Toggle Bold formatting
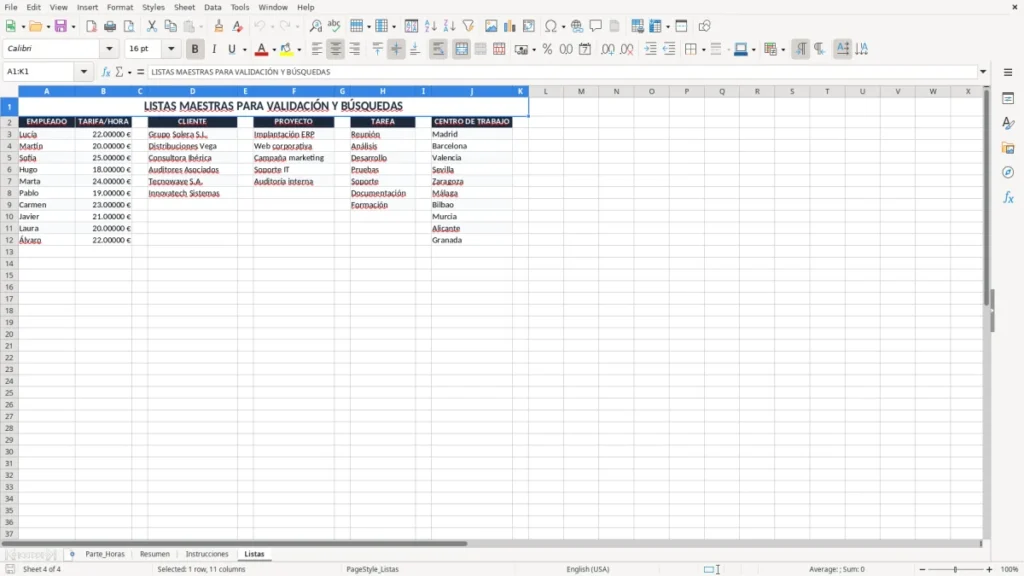 coord(195,49)
